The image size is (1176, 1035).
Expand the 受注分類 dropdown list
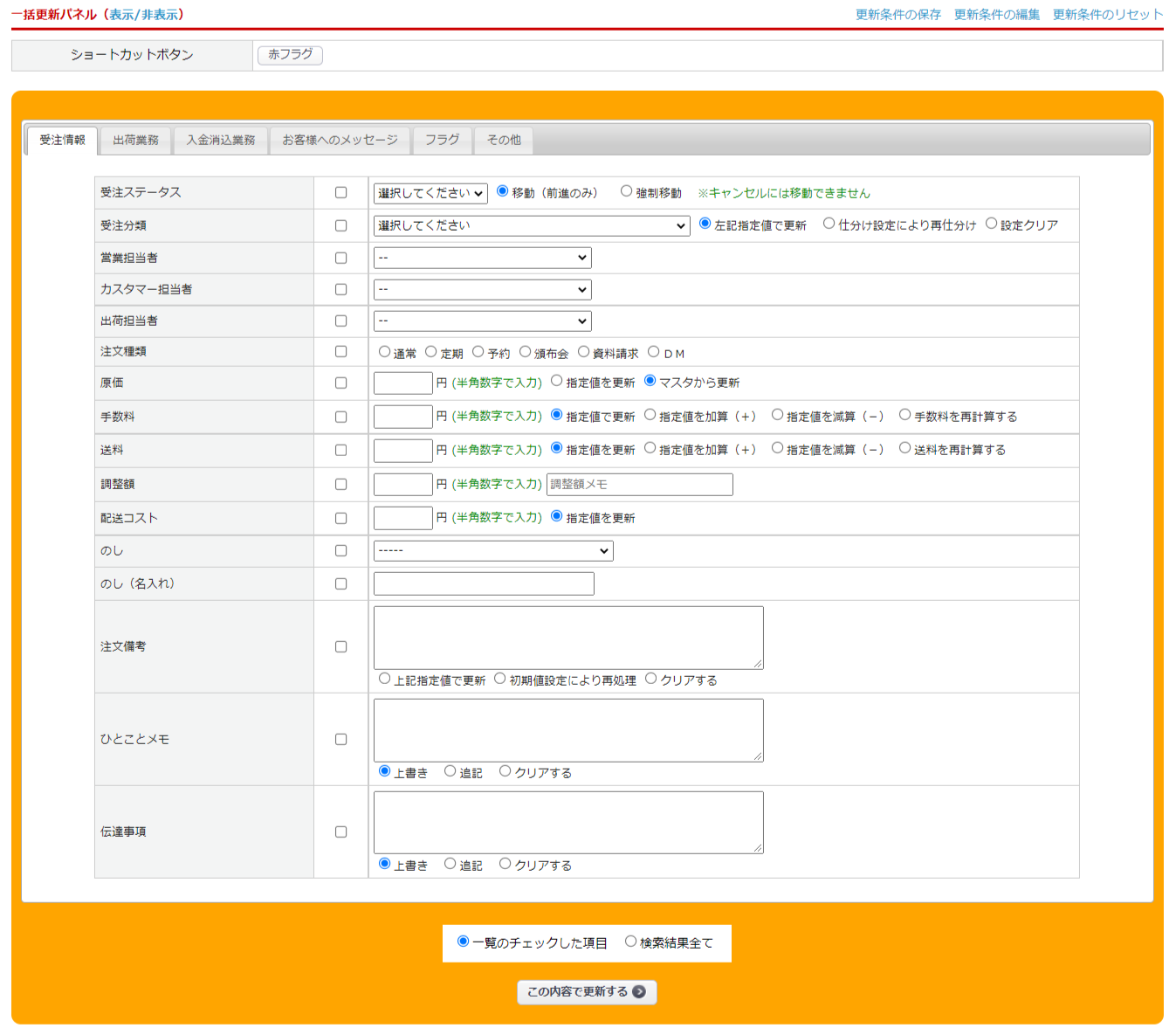(532, 226)
